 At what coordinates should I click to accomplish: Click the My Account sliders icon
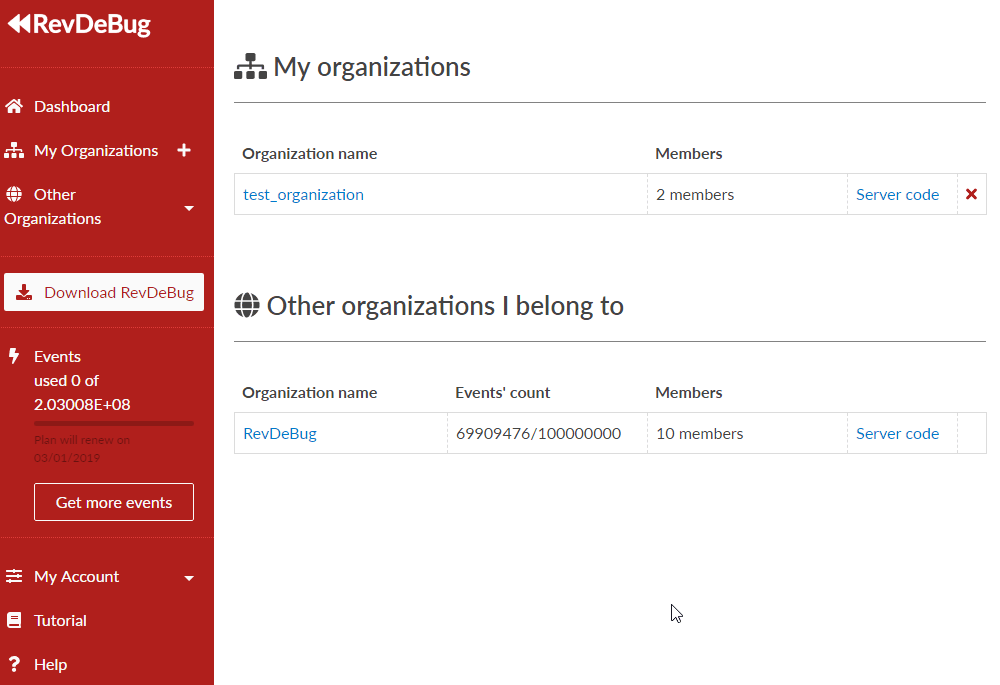(14, 577)
